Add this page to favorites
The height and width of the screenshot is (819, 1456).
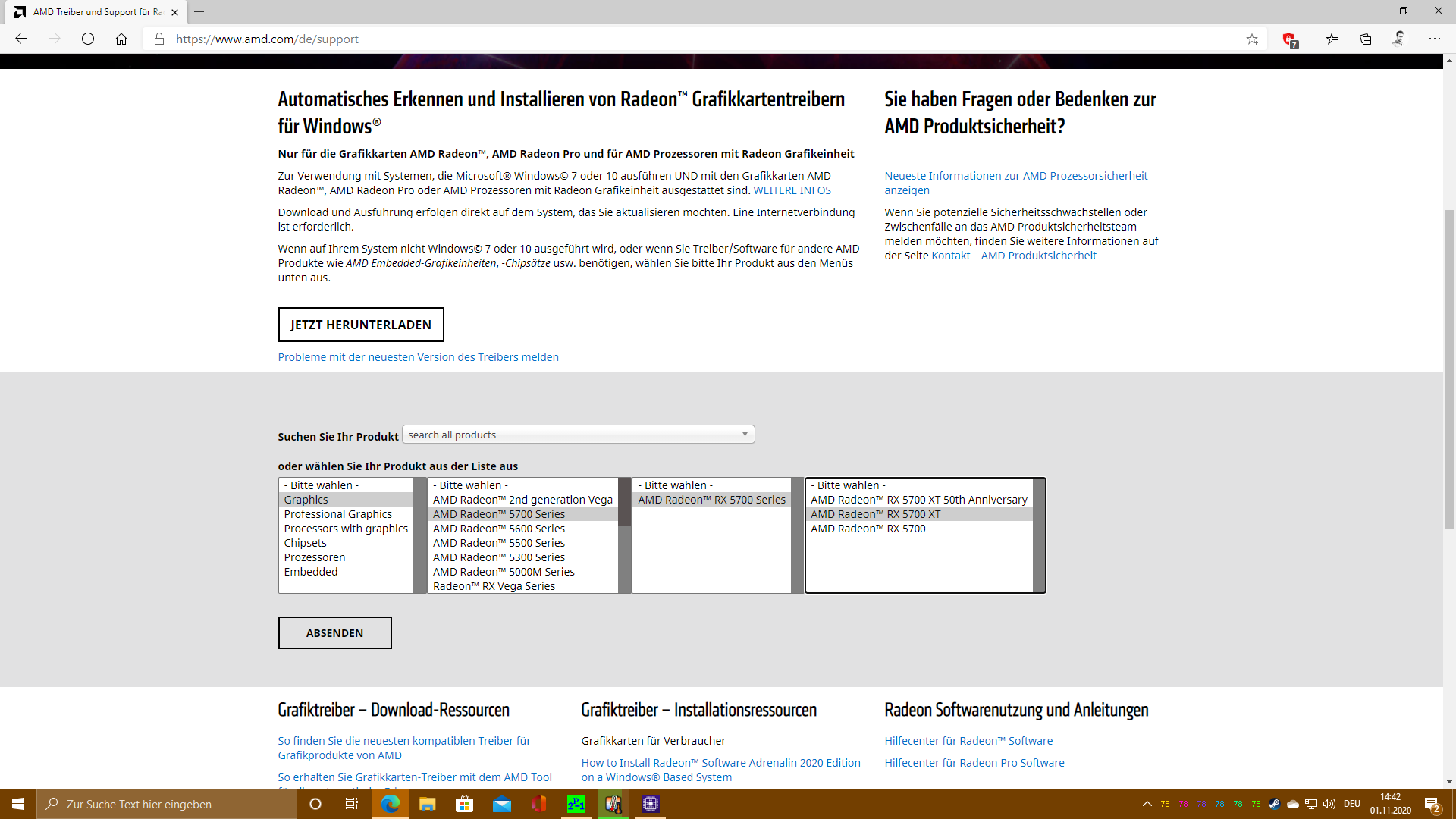[x=1252, y=39]
